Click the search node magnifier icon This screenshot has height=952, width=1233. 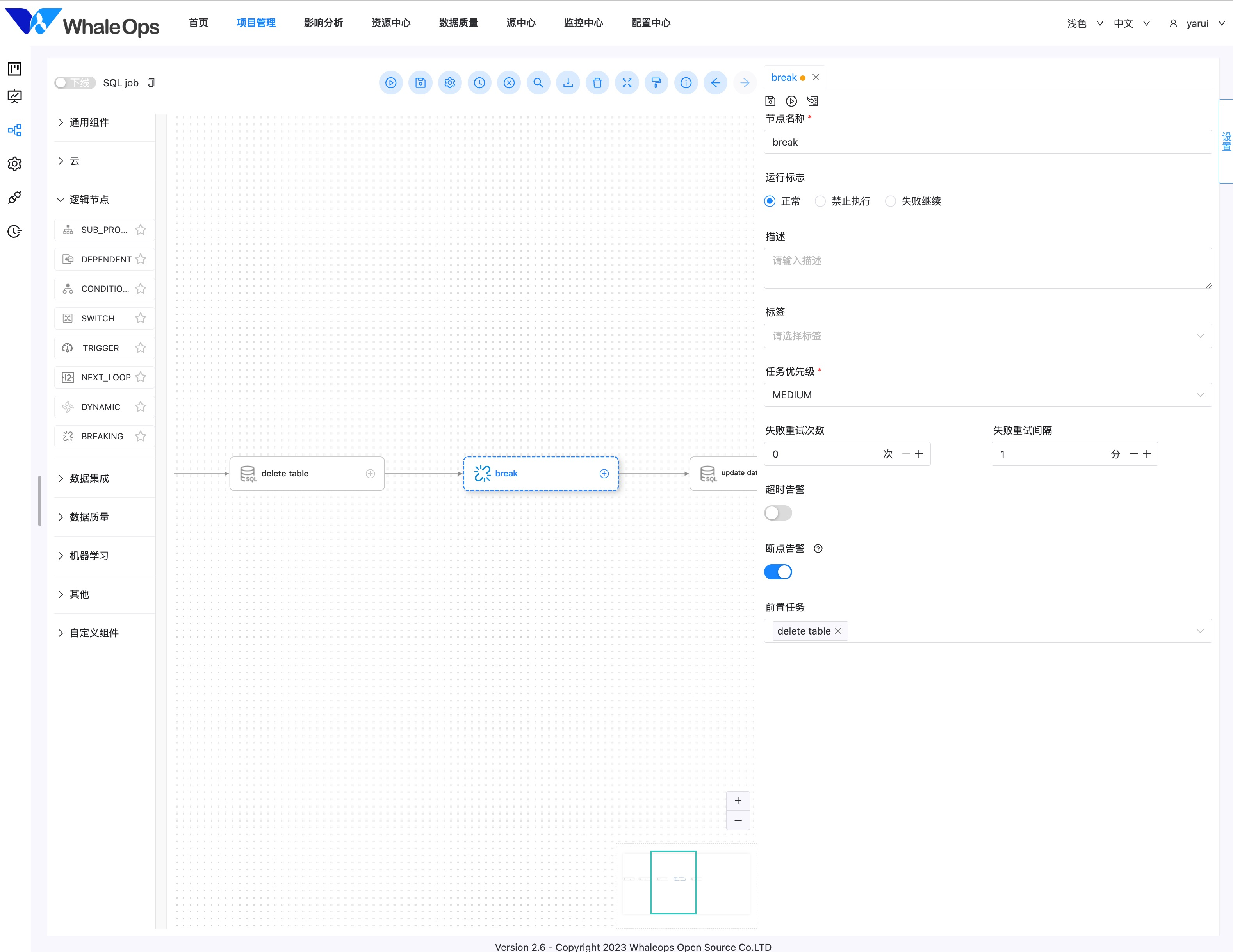(x=538, y=83)
